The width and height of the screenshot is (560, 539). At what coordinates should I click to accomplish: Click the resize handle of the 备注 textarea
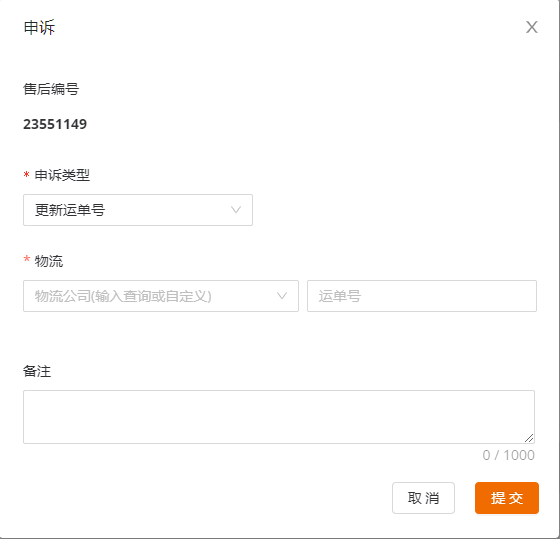tap(529, 438)
